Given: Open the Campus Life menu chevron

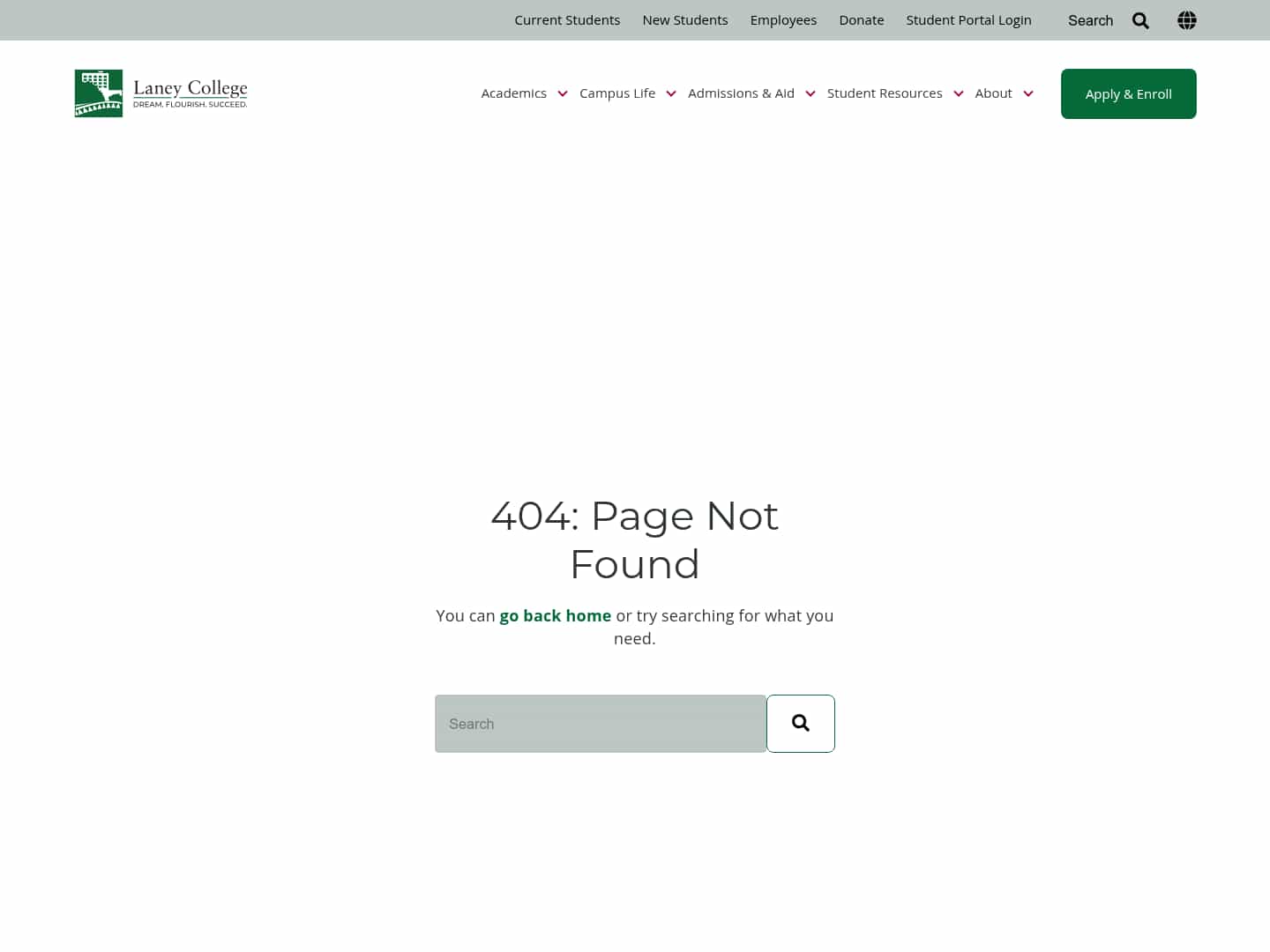Looking at the screenshot, I should pyautogui.click(x=671, y=93).
